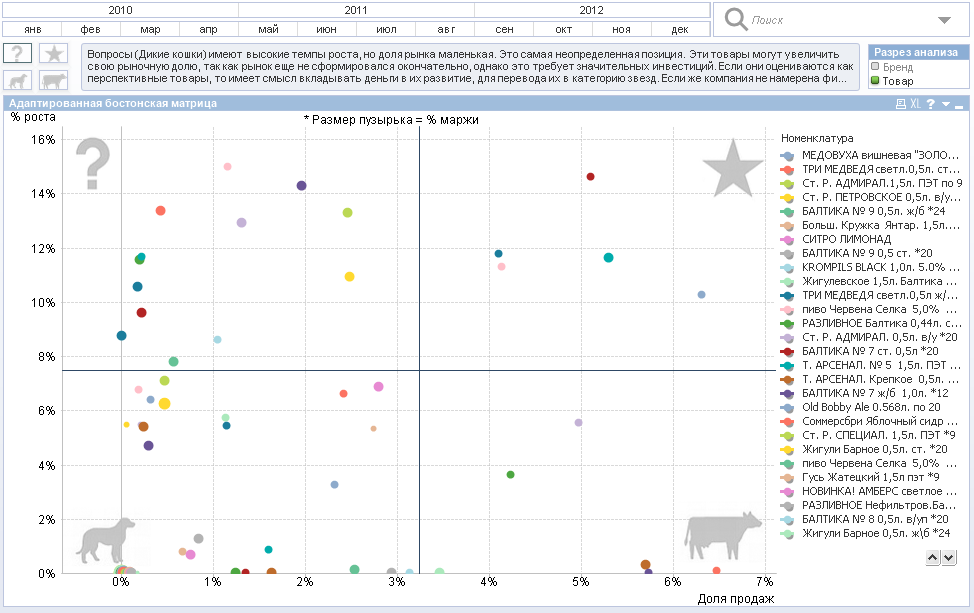Select the dog quadrant button
The height and width of the screenshot is (613, 974).
tap(19, 82)
